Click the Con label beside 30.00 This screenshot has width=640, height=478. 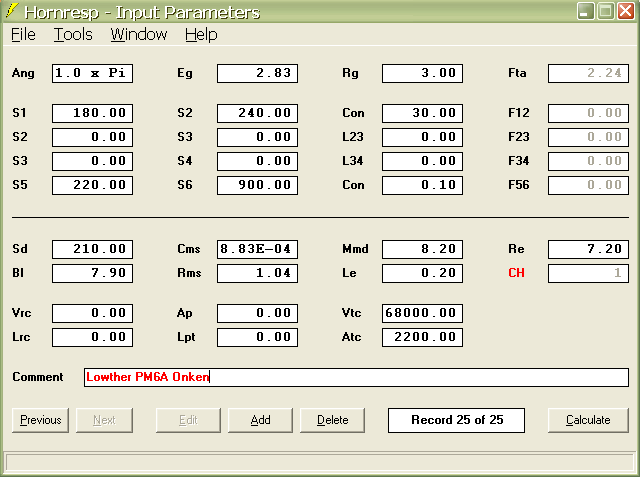(353, 113)
